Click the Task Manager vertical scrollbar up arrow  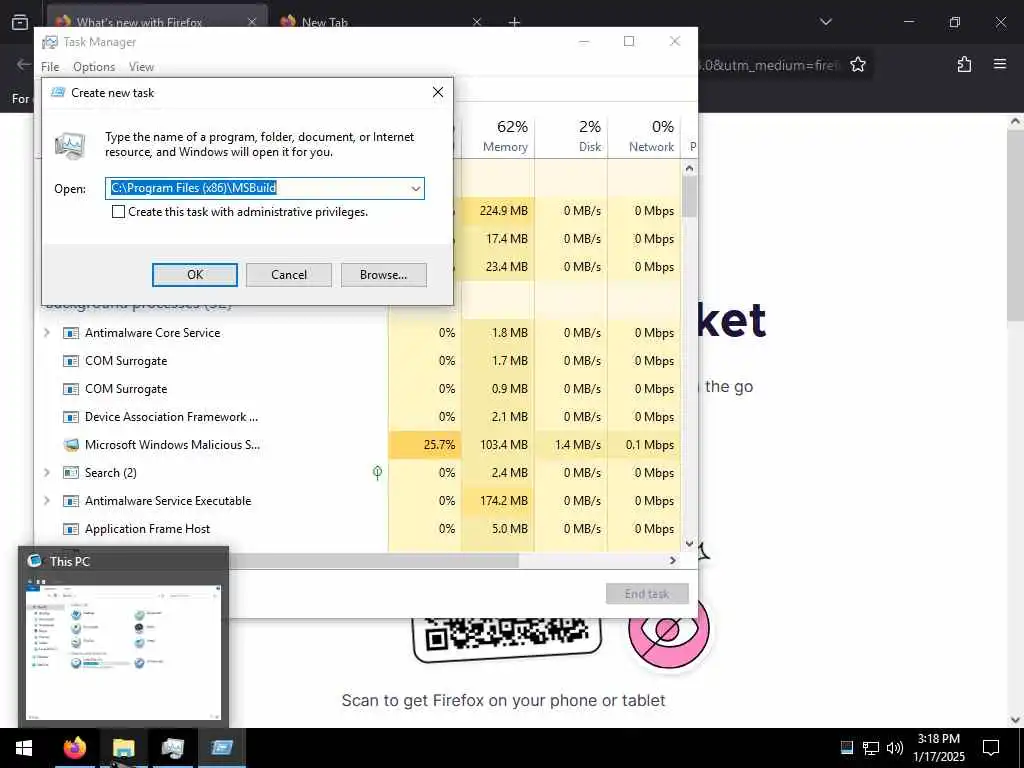(x=689, y=168)
